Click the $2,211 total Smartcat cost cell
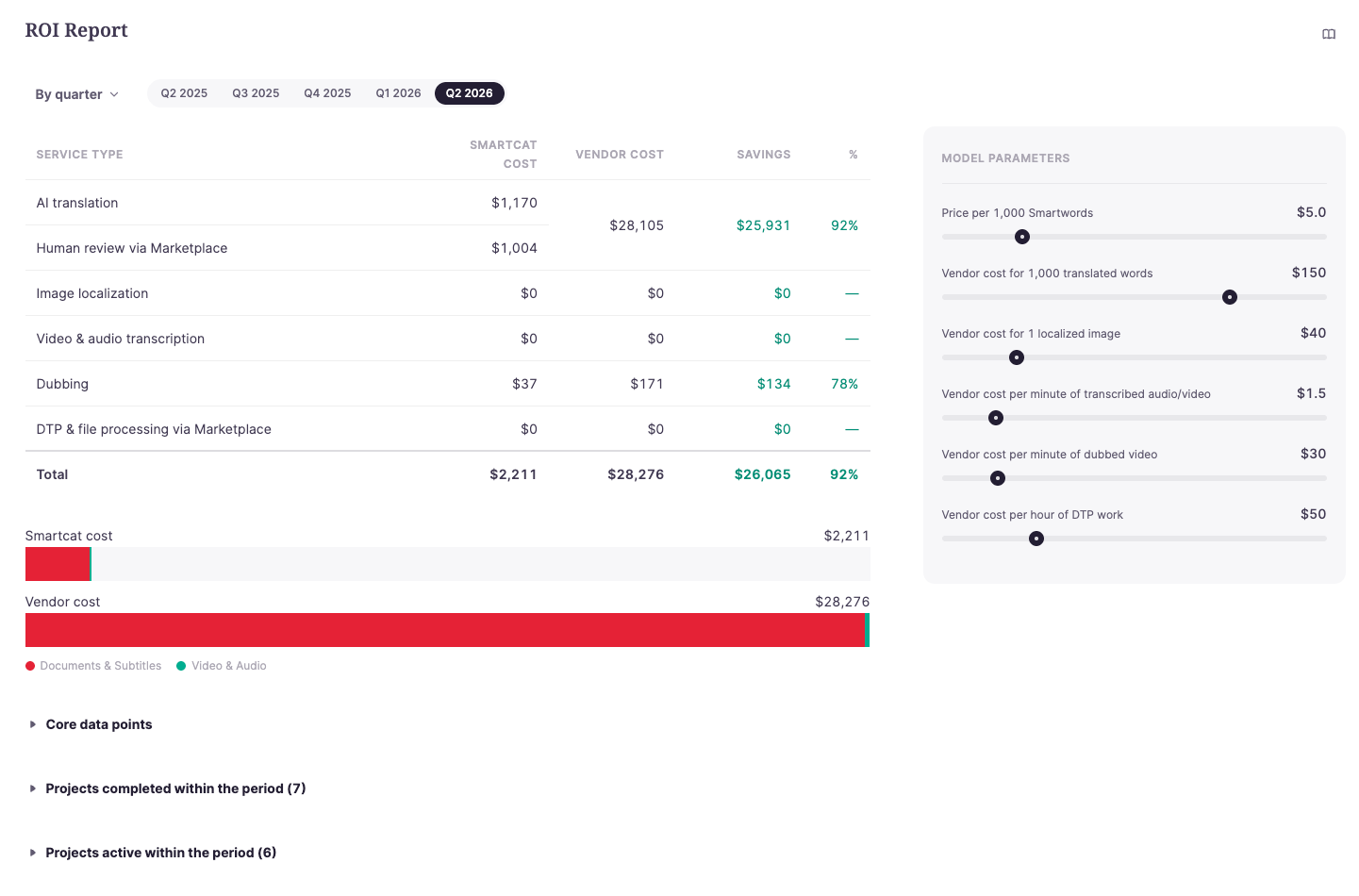Viewport: 1359px width, 896px height. [x=513, y=474]
